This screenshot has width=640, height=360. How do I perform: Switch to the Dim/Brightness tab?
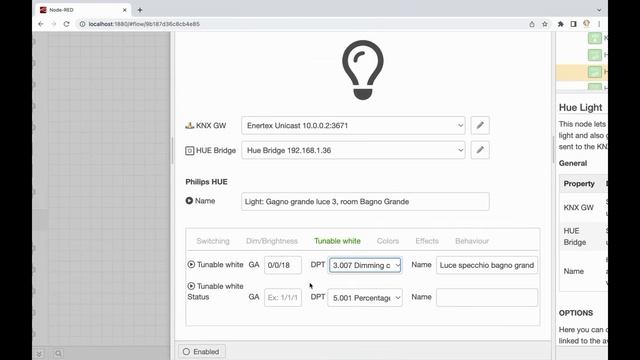(x=272, y=241)
